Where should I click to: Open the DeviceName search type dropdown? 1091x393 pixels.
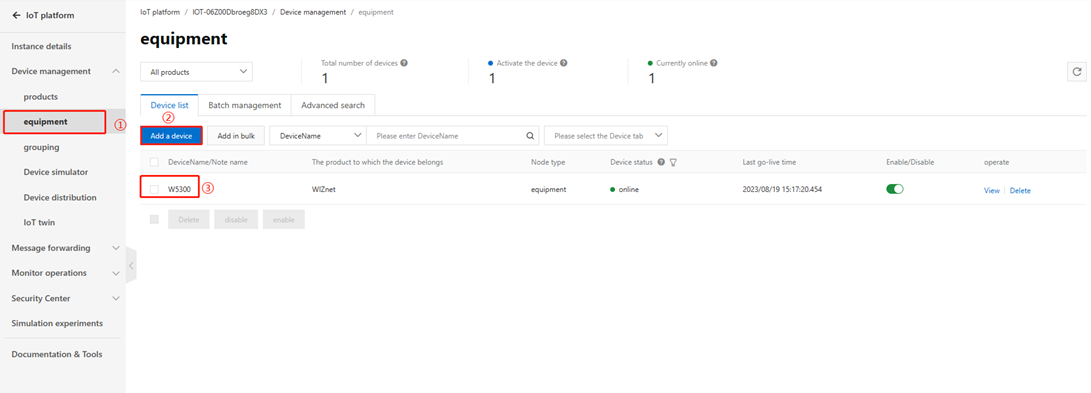tap(318, 136)
